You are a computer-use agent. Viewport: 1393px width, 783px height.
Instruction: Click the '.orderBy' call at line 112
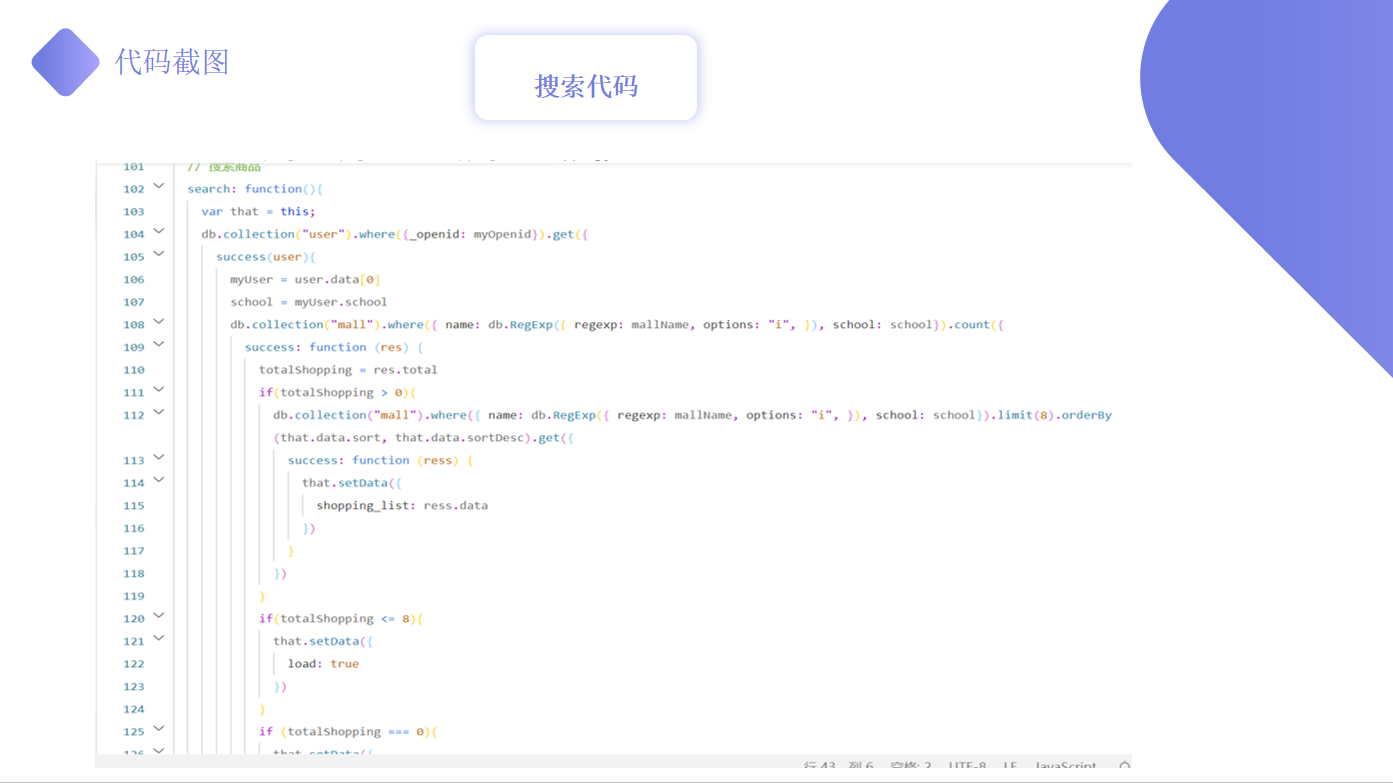pyautogui.click(x=1083, y=415)
